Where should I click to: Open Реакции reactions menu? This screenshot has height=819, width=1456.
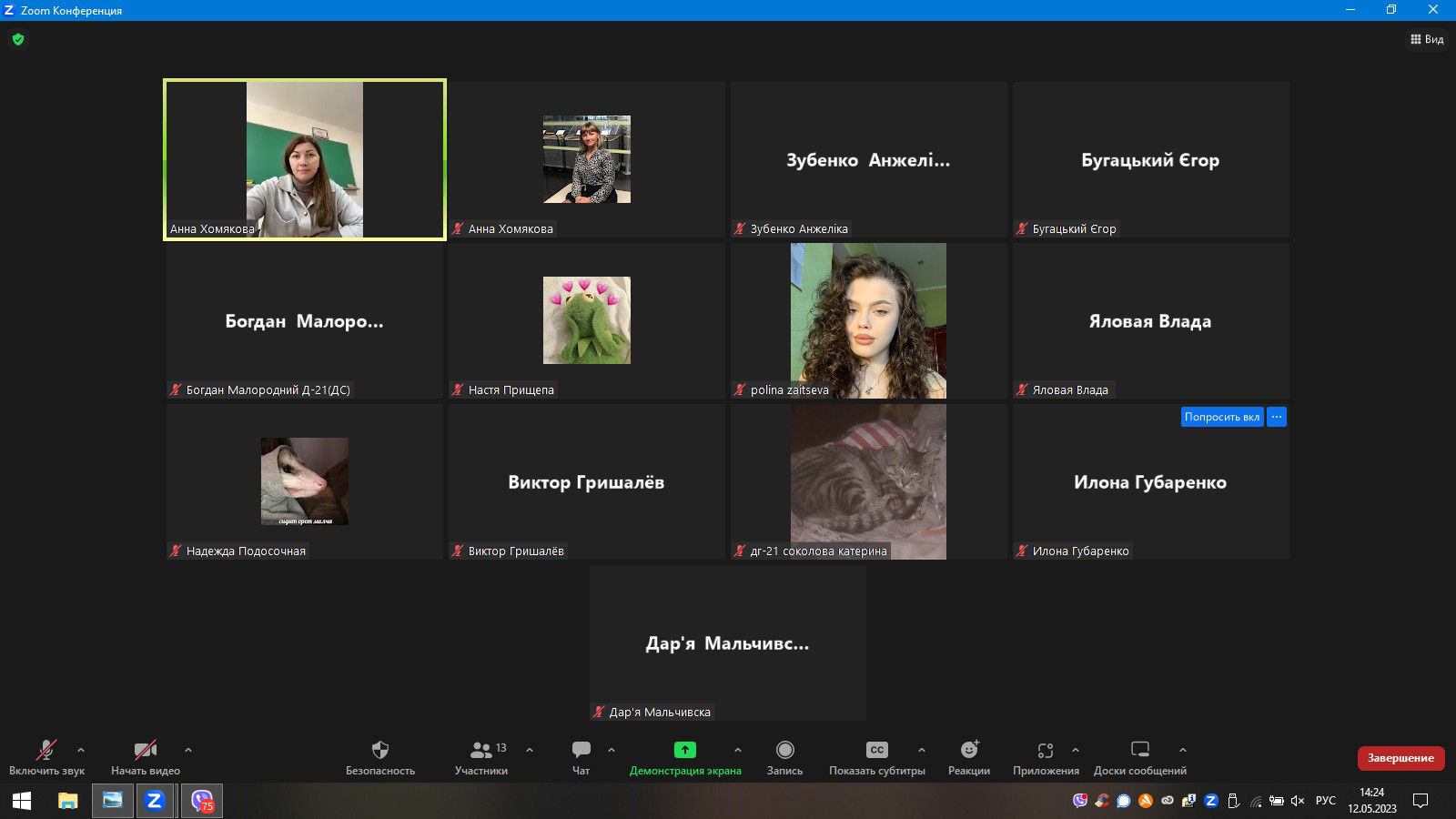969,757
